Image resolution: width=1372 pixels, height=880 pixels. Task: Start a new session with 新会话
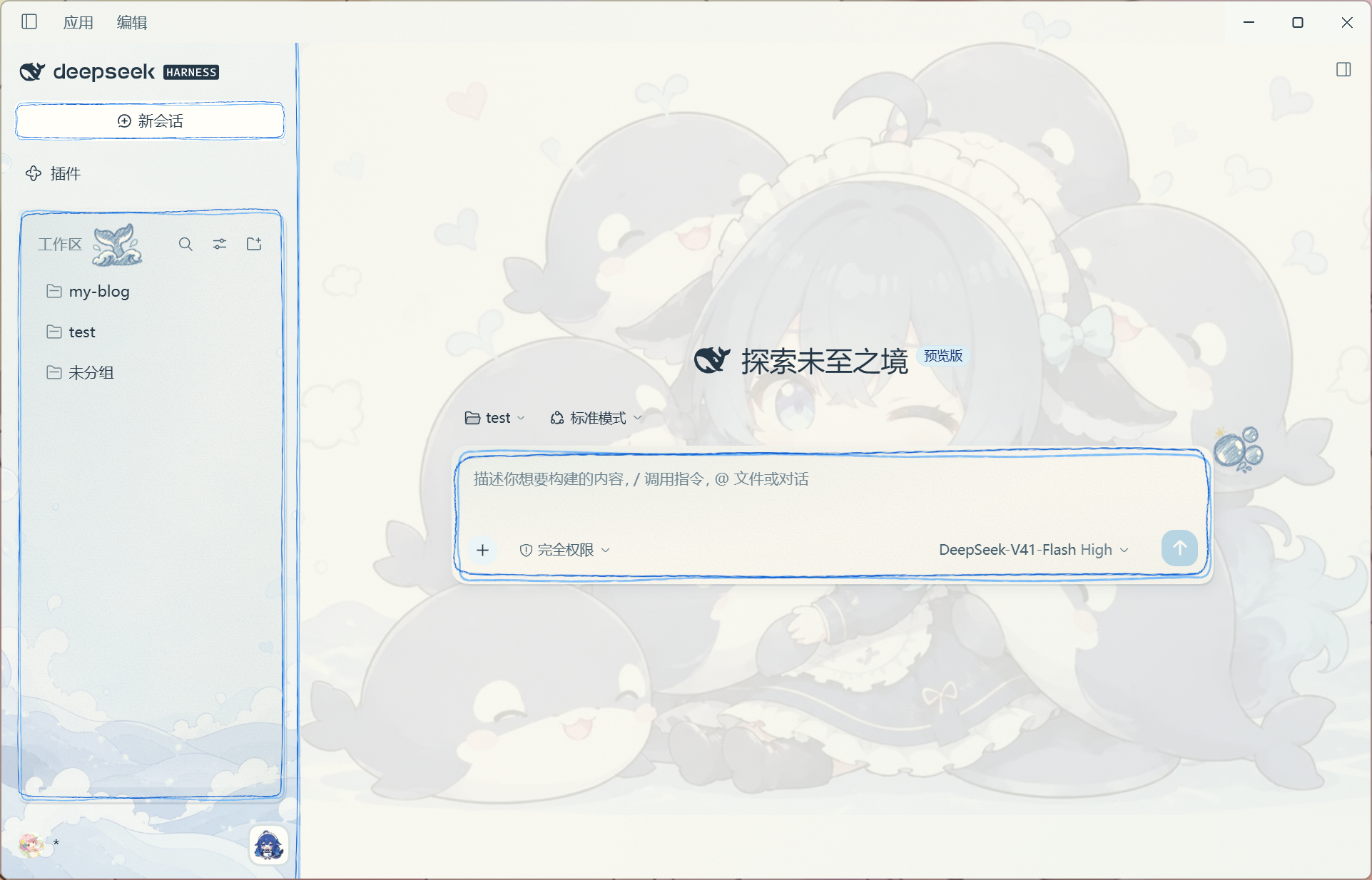(150, 121)
